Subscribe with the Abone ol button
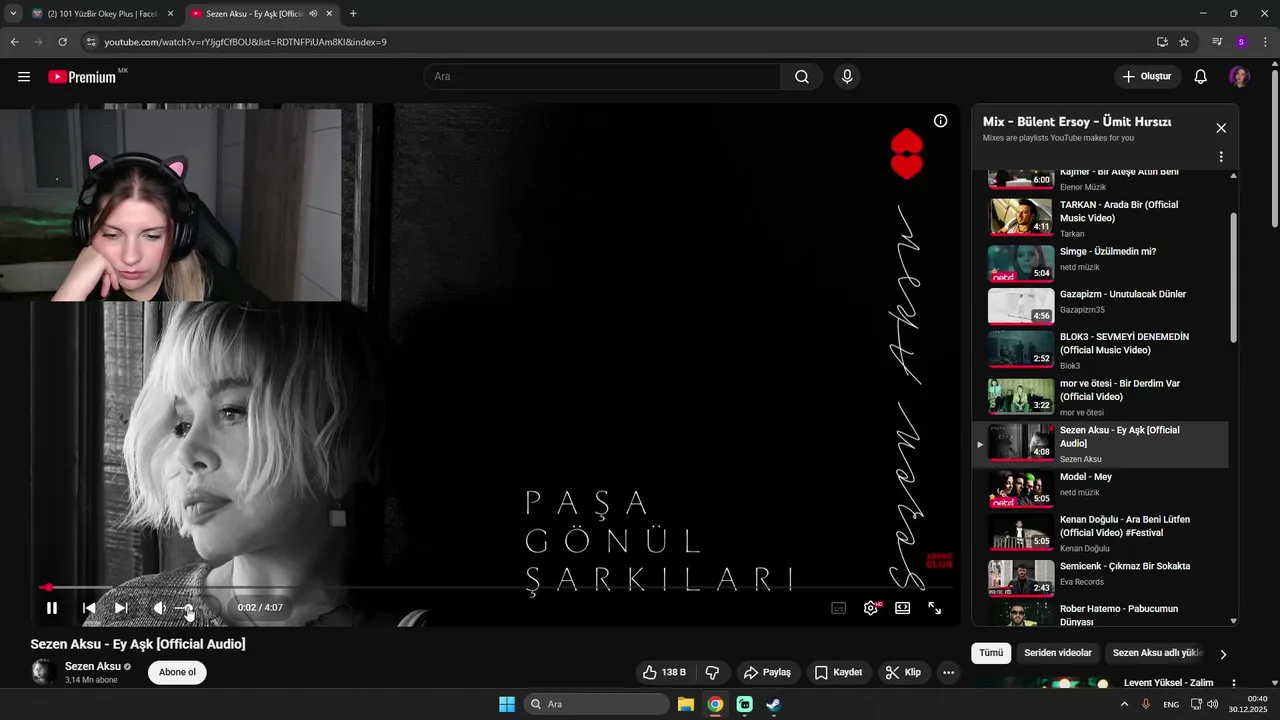This screenshot has width=1280, height=720. 177,672
